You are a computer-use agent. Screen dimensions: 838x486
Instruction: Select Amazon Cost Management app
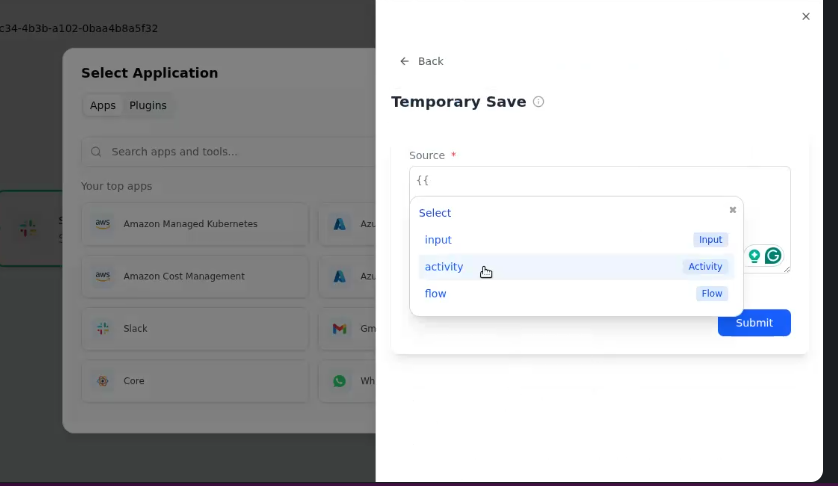195,276
